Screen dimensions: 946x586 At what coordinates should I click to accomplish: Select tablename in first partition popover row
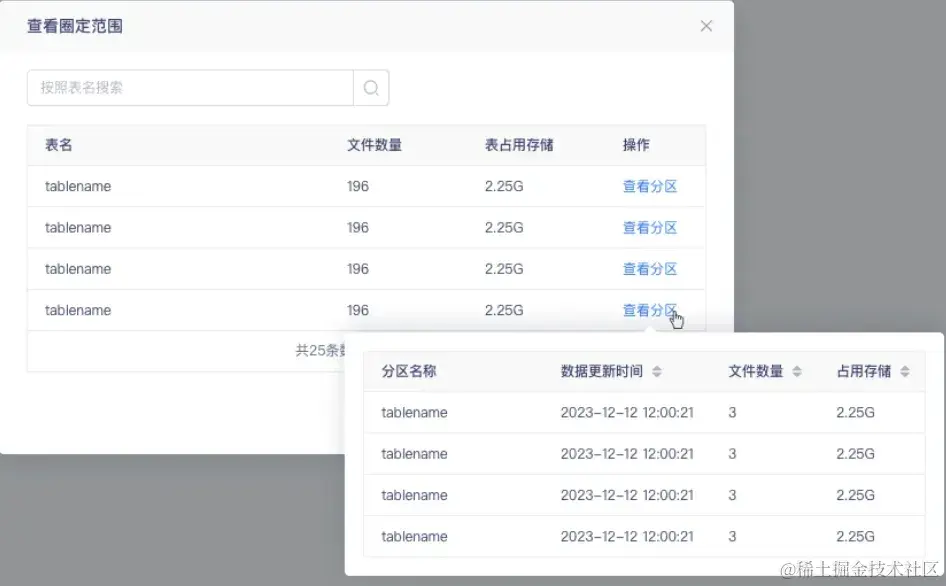coord(414,413)
